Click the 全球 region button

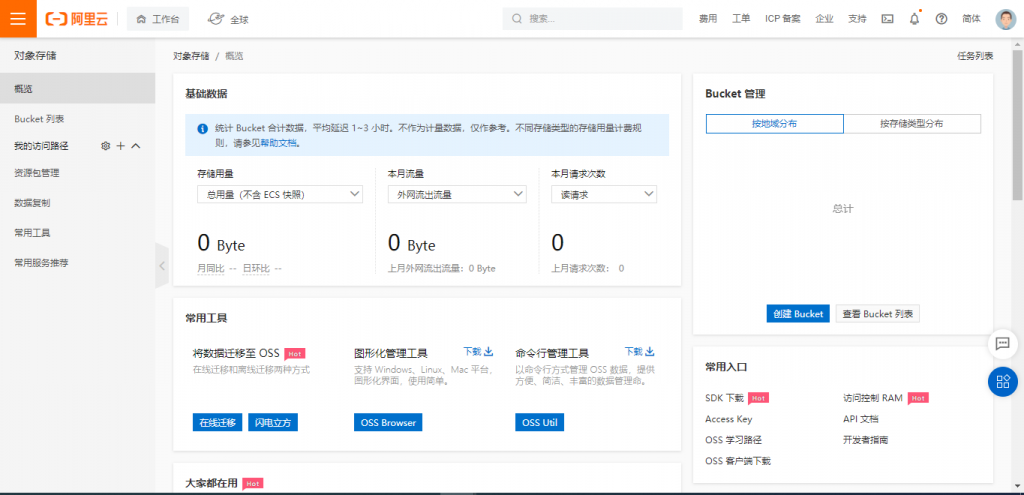click(x=228, y=19)
